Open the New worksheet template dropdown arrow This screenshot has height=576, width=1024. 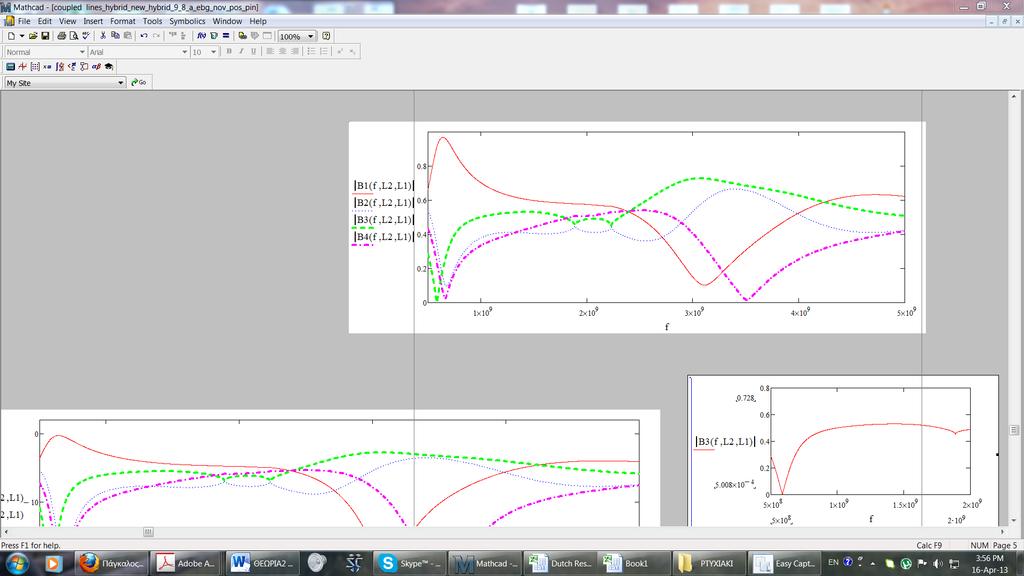(x=22, y=36)
